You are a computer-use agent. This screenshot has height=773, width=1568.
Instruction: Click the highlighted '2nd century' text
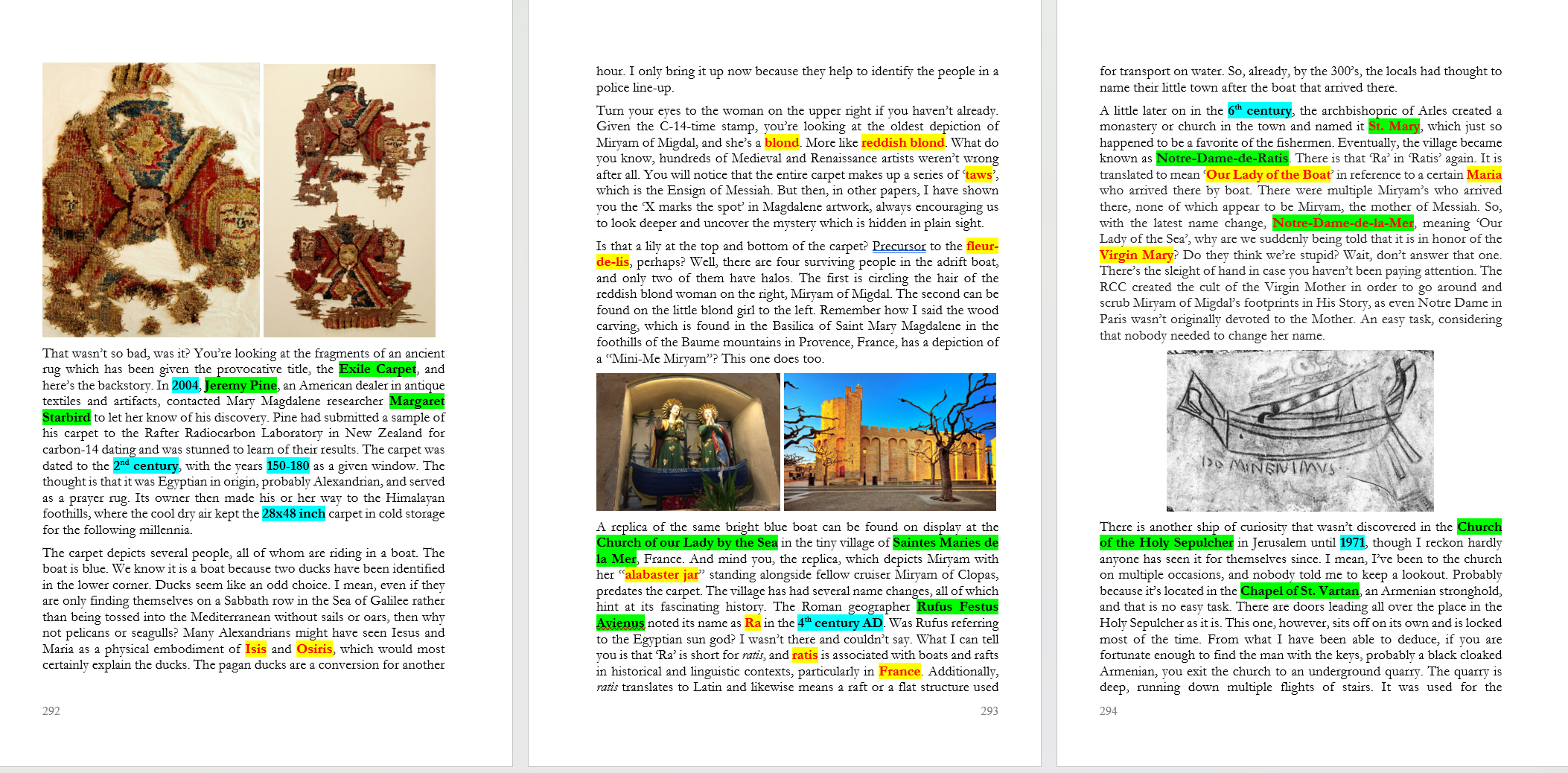[146, 465]
